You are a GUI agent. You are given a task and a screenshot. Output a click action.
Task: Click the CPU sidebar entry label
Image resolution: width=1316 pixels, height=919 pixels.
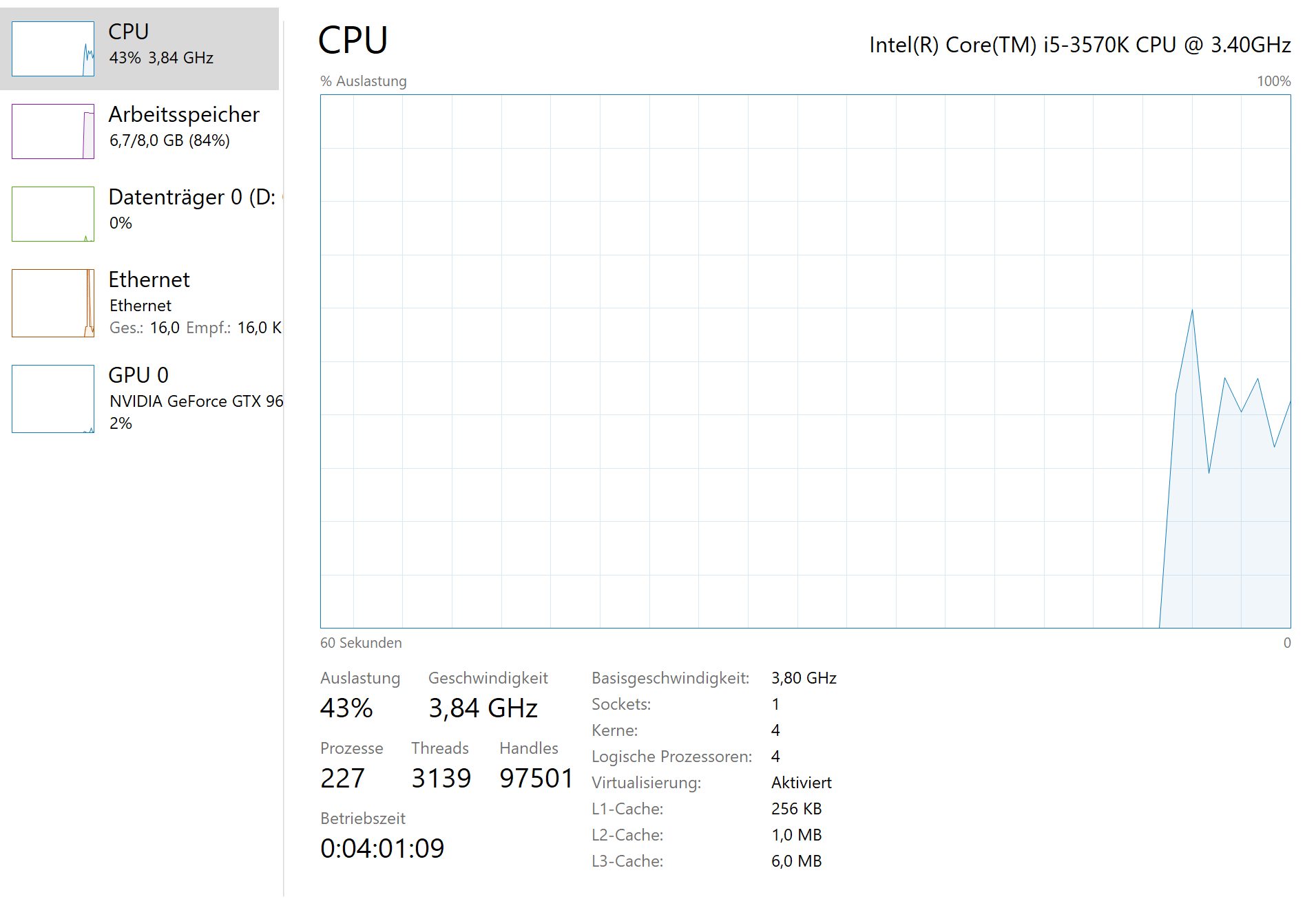click(x=129, y=32)
